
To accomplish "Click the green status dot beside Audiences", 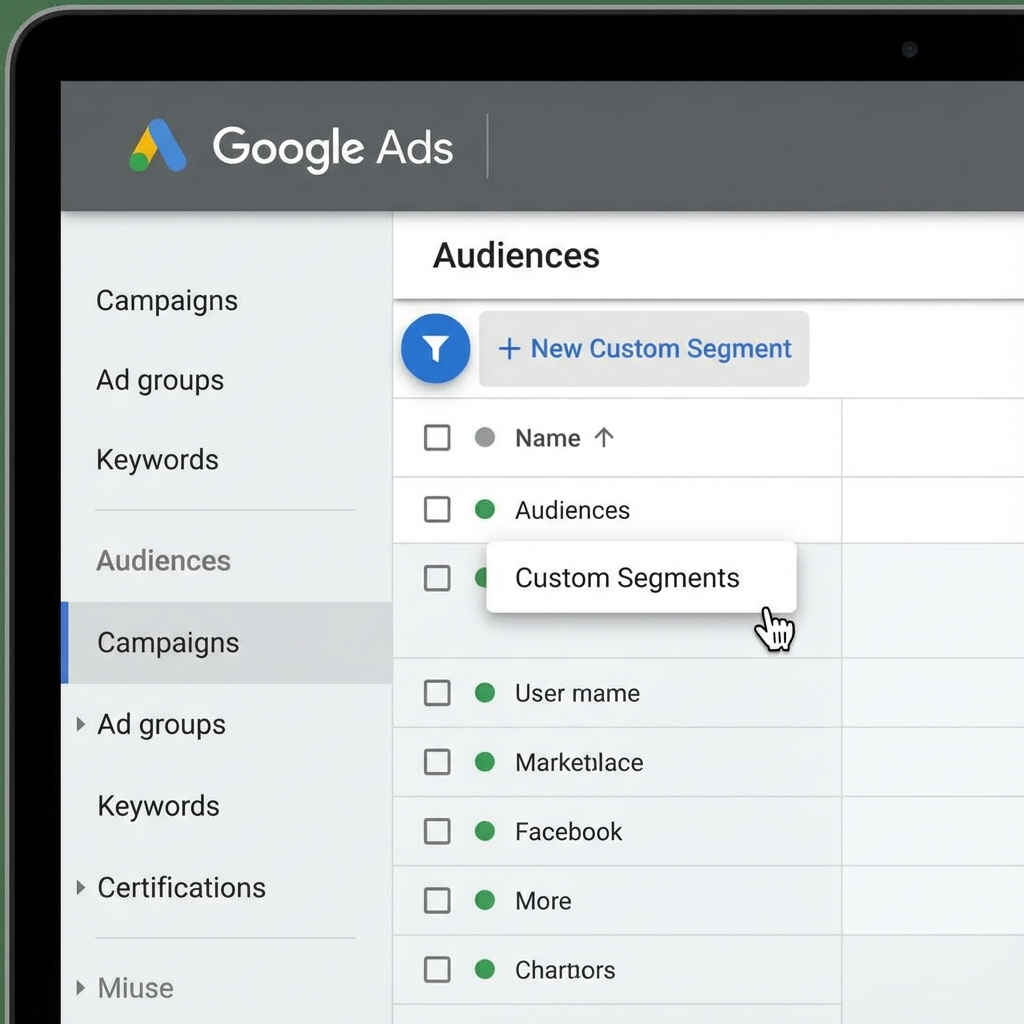I will coord(485,510).
